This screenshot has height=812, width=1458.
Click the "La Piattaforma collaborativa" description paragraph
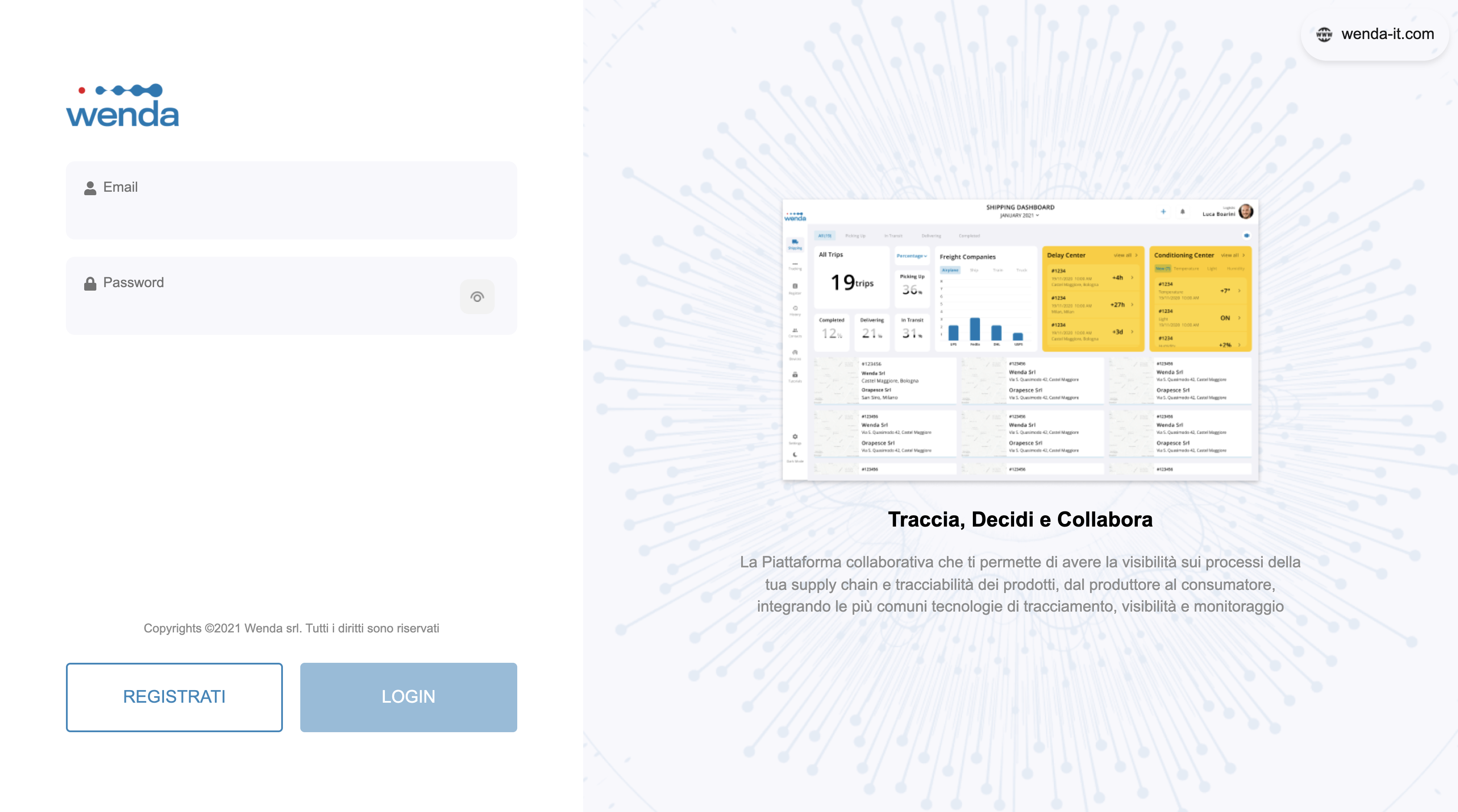coord(1020,584)
